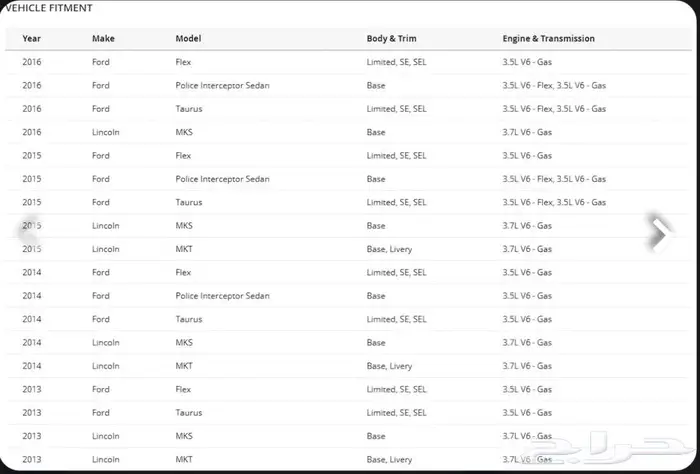700x474 pixels.
Task: Click the 2015 Ford Taurus model cell
Action: coord(188,202)
